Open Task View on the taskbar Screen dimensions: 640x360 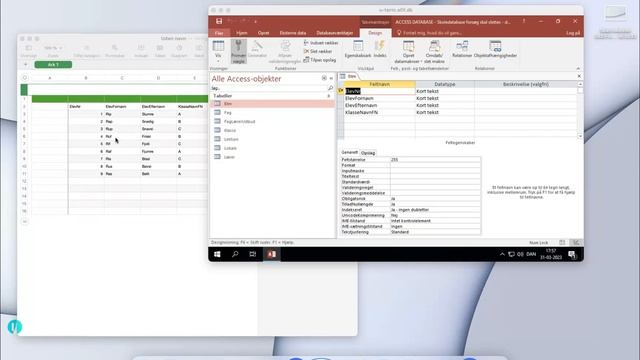[x=253, y=254]
